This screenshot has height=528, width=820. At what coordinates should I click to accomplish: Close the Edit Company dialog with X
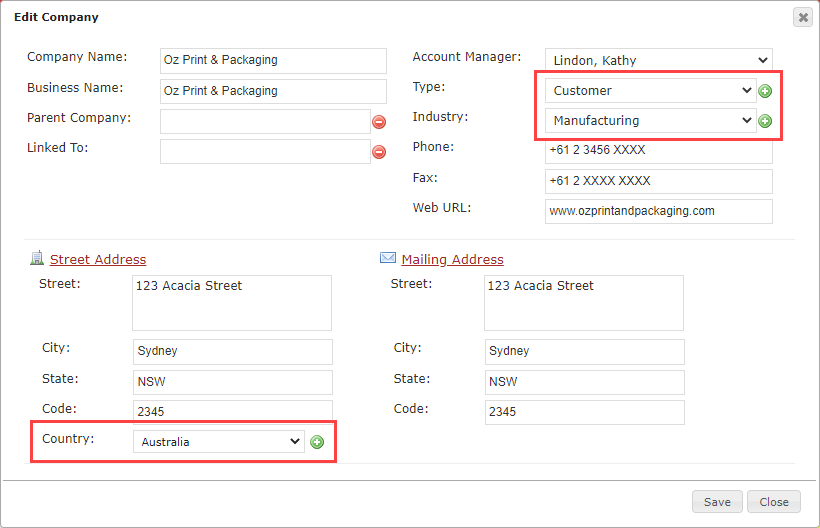tap(803, 18)
